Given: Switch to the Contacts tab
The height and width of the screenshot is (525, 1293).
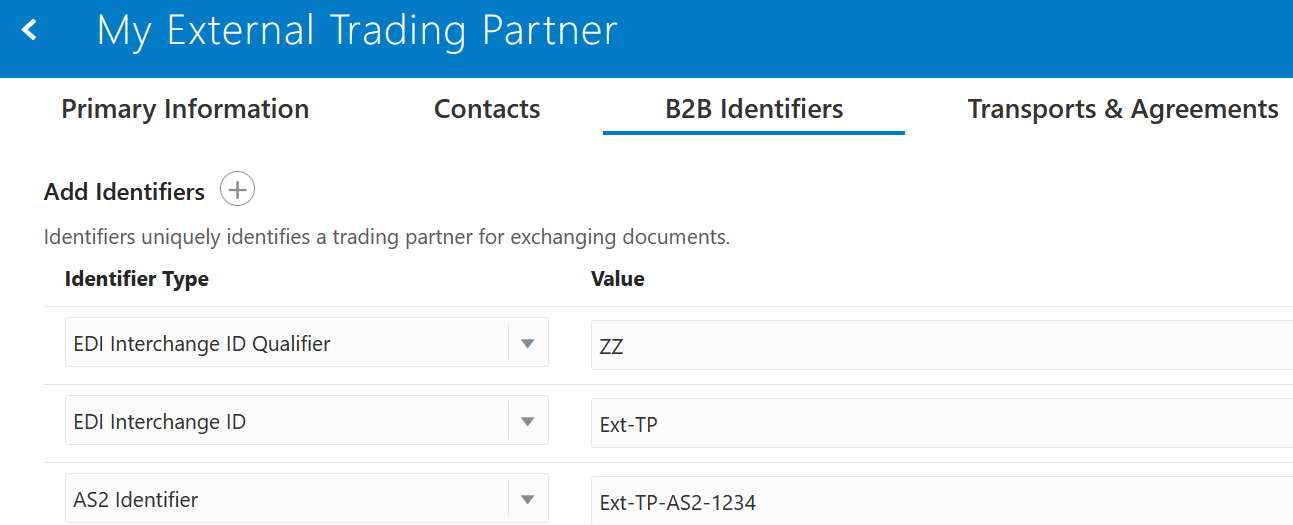Looking at the screenshot, I should click(x=487, y=109).
